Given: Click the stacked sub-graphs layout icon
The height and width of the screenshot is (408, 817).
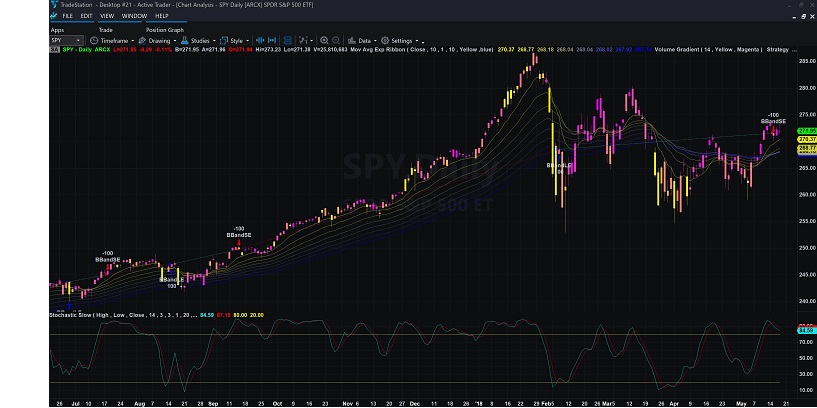Looking at the screenshot, I should point(287,41).
